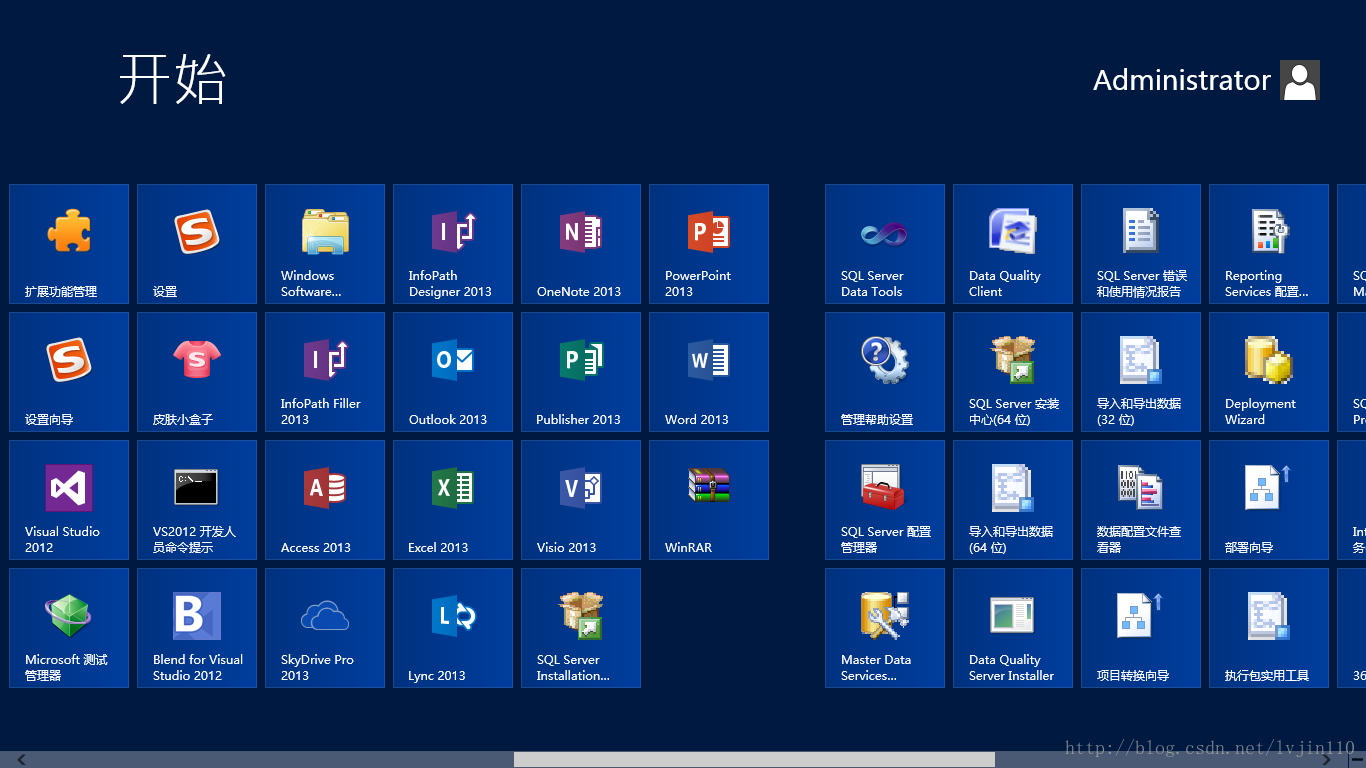The height and width of the screenshot is (768, 1366).
Task: Launch OneNote 2013
Action: (x=581, y=244)
